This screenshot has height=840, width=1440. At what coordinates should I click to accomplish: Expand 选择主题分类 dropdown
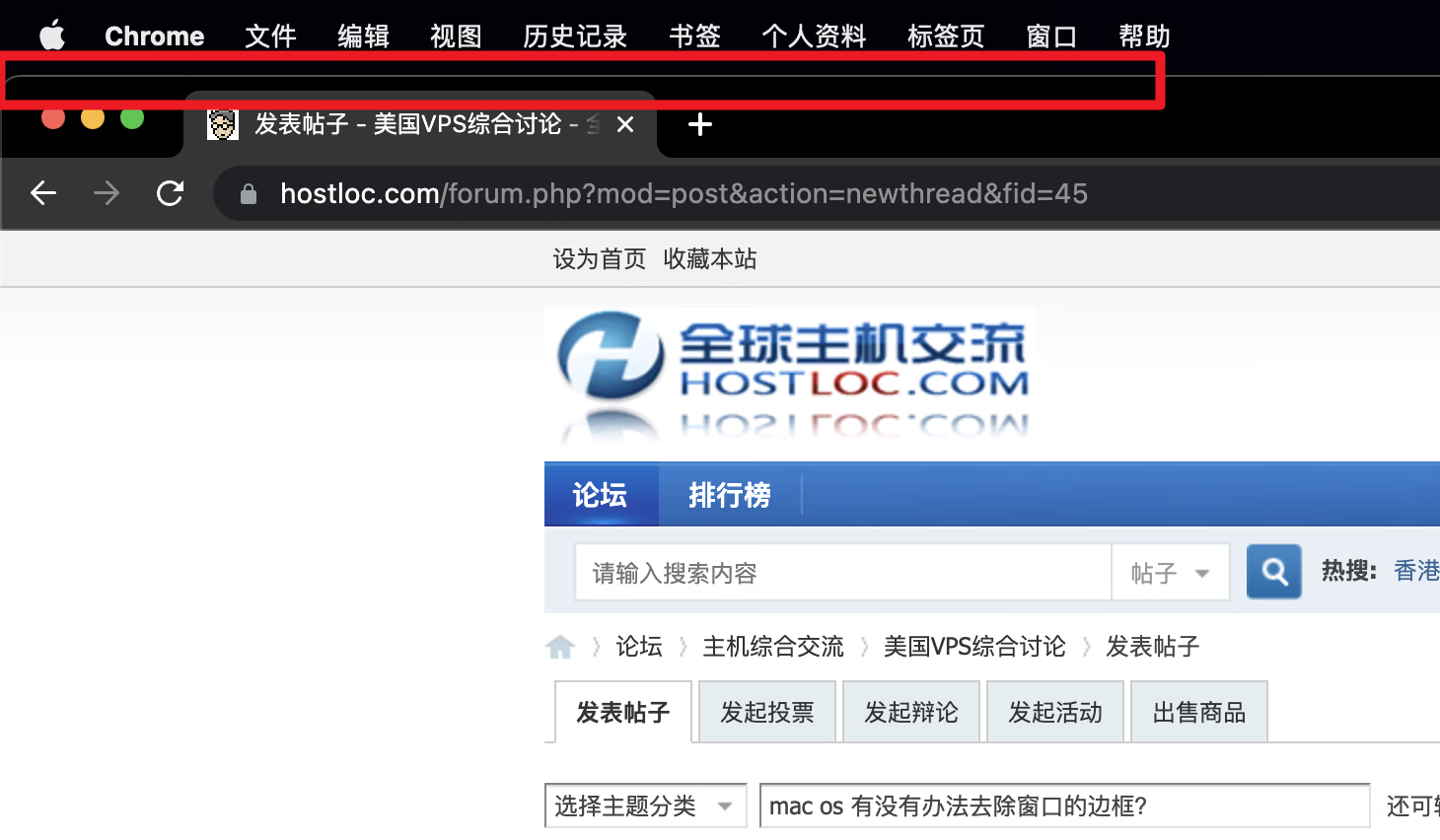646,806
